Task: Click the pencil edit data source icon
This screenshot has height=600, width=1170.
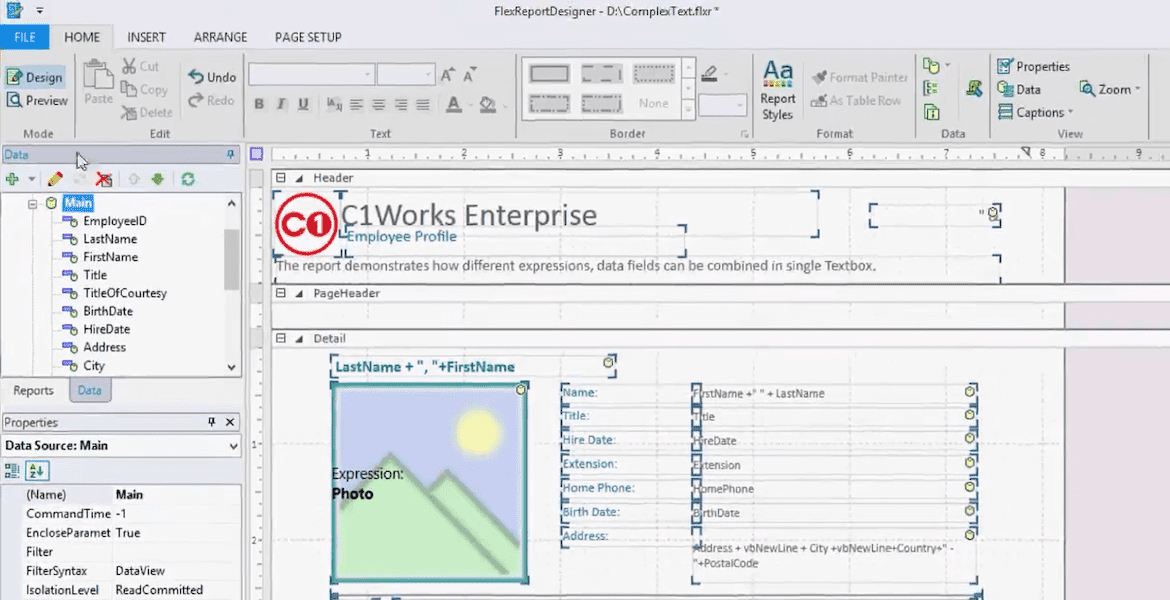Action: [x=55, y=179]
